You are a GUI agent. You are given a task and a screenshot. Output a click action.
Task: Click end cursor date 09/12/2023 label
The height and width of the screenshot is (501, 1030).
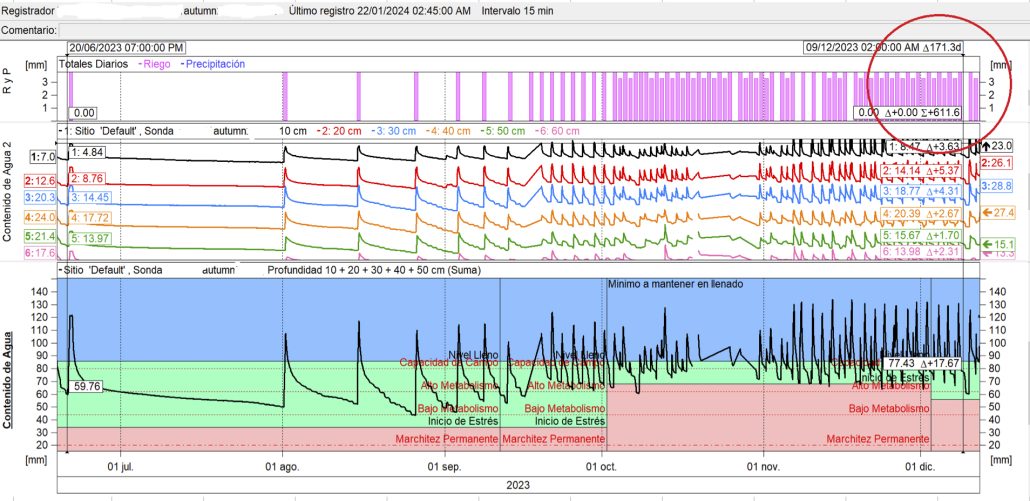coord(882,47)
